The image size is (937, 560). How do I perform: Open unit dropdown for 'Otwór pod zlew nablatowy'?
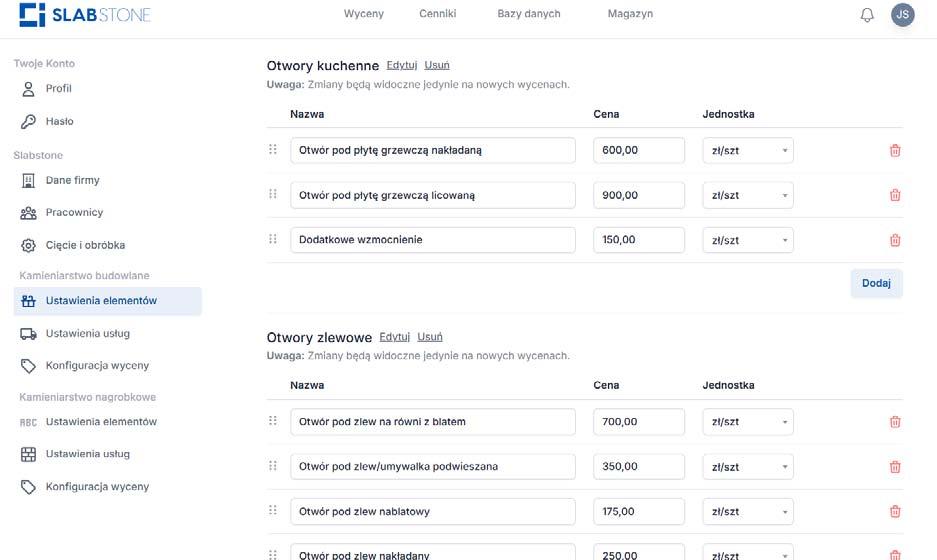click(748, 512)
